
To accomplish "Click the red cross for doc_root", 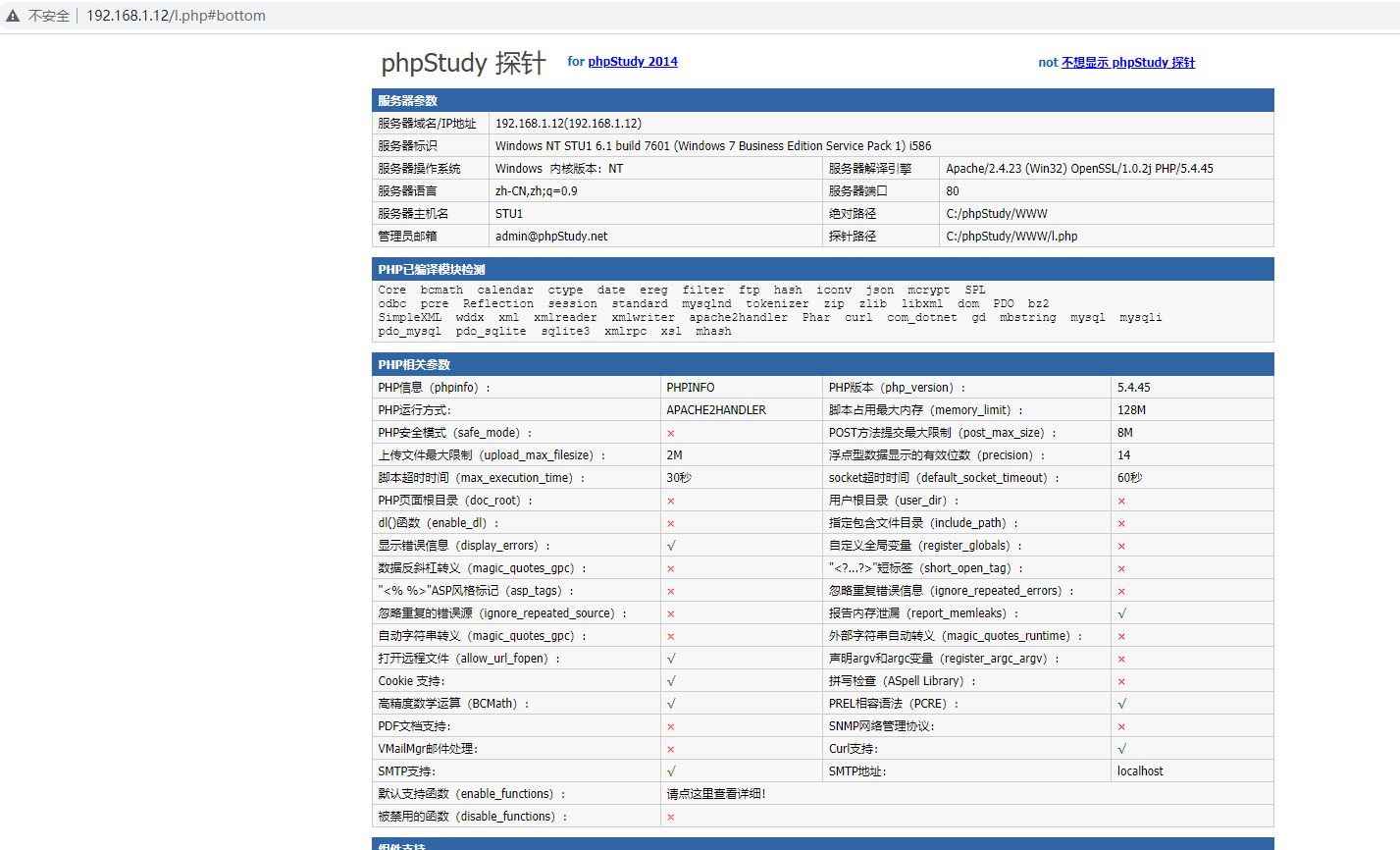I will pyautogui.click(x=671, y=502).
